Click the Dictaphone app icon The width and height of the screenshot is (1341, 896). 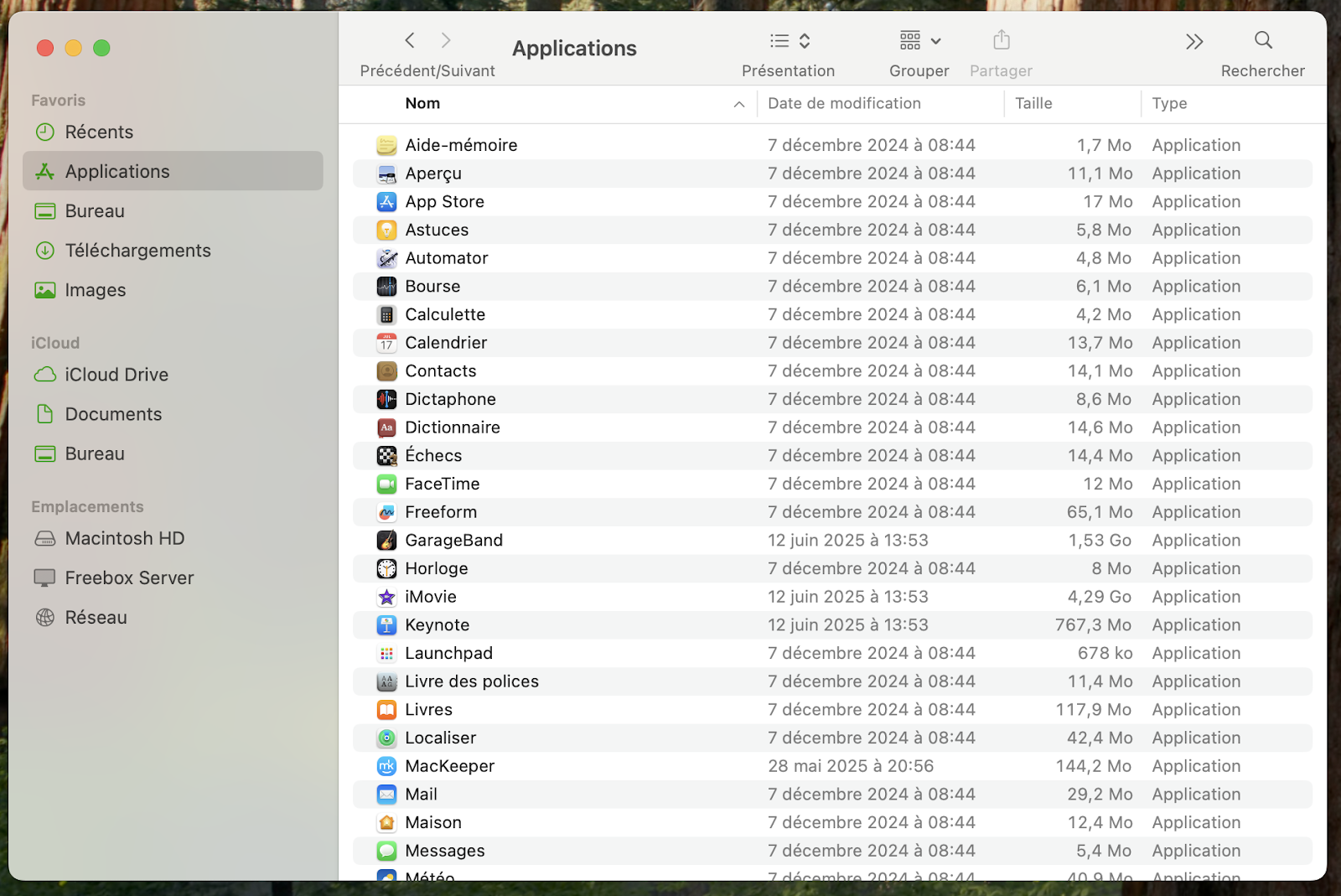click(386, 400)
